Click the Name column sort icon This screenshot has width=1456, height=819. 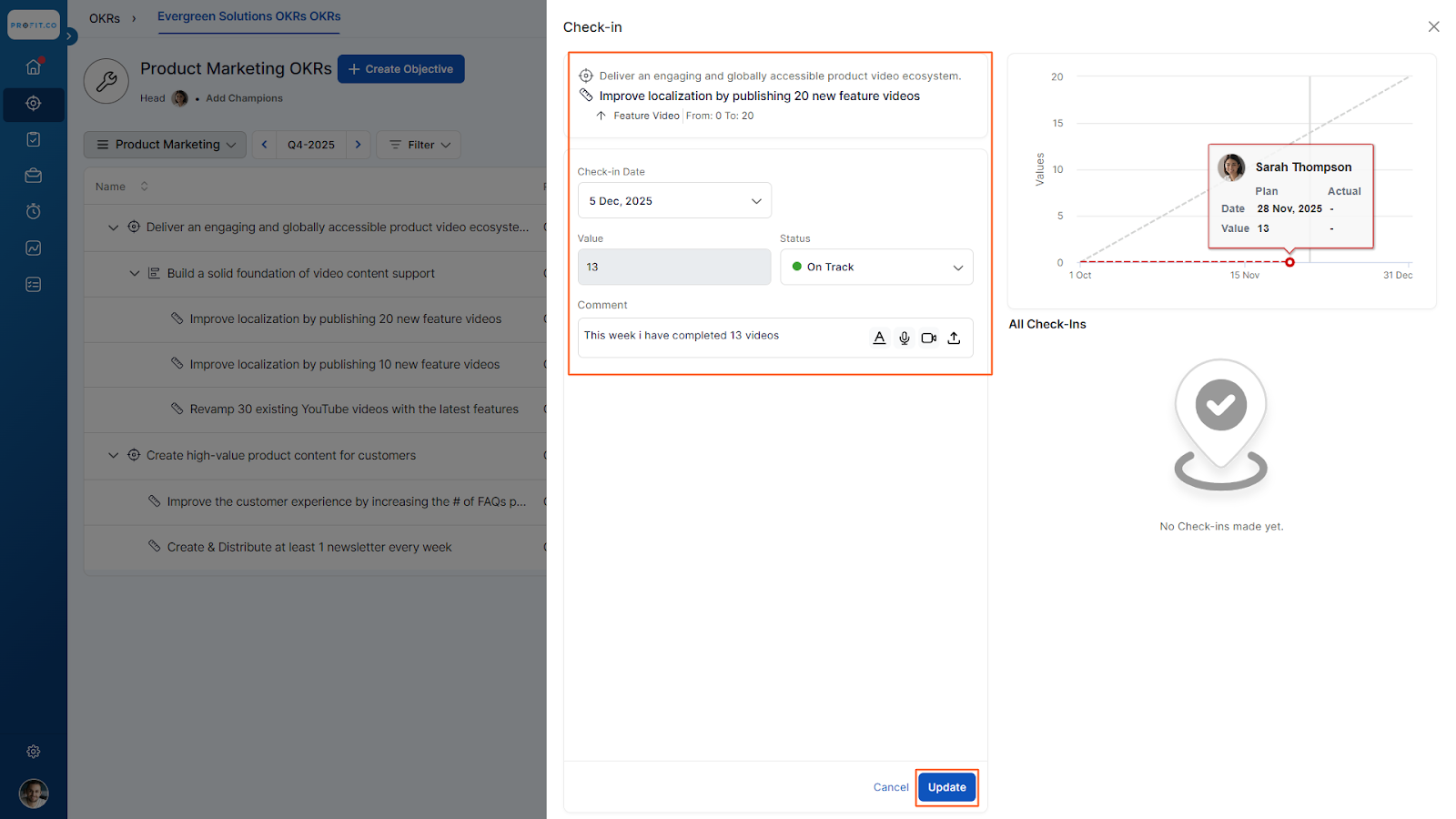tap(144, 187)
